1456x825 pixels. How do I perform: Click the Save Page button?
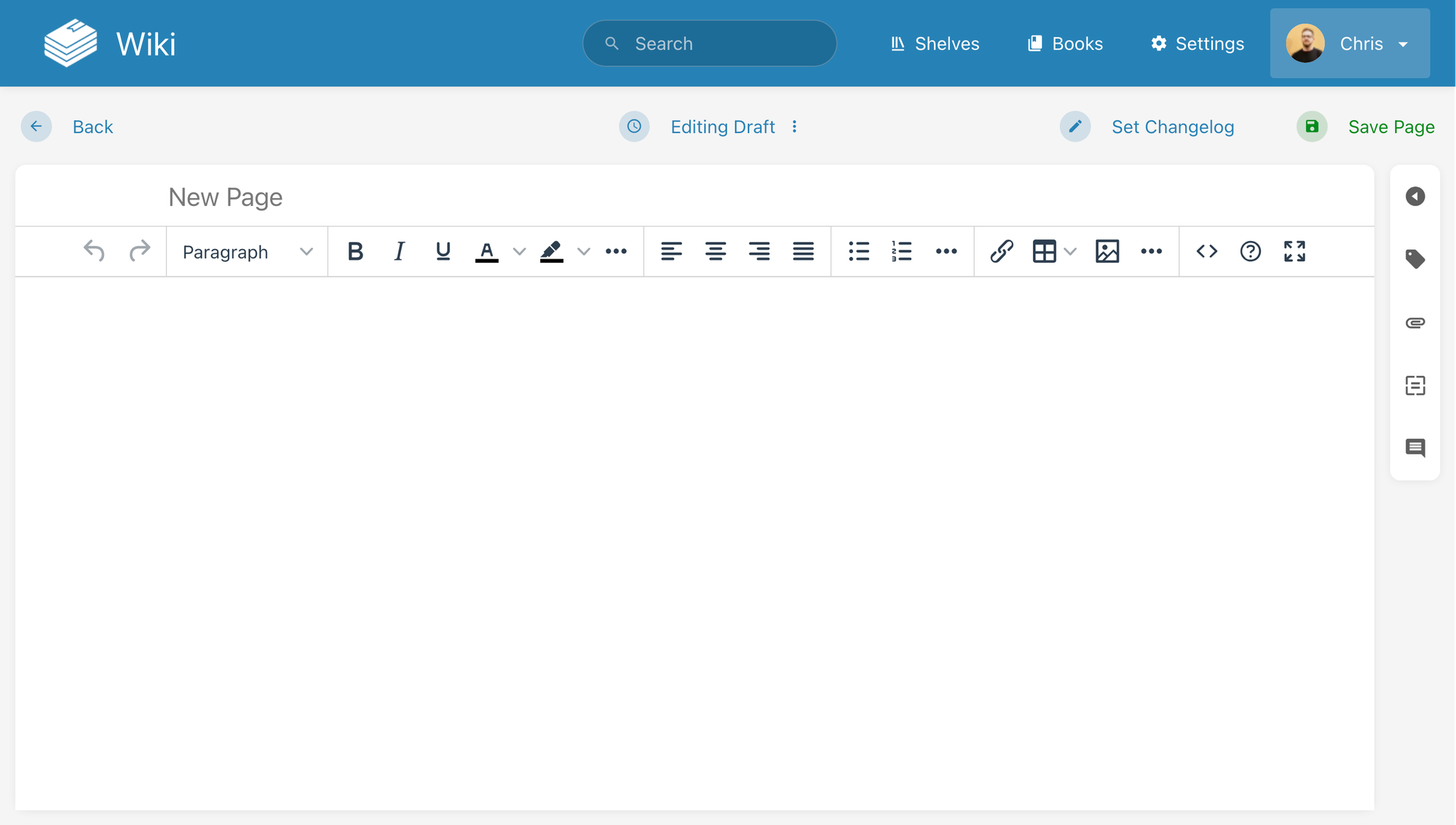1366,127
